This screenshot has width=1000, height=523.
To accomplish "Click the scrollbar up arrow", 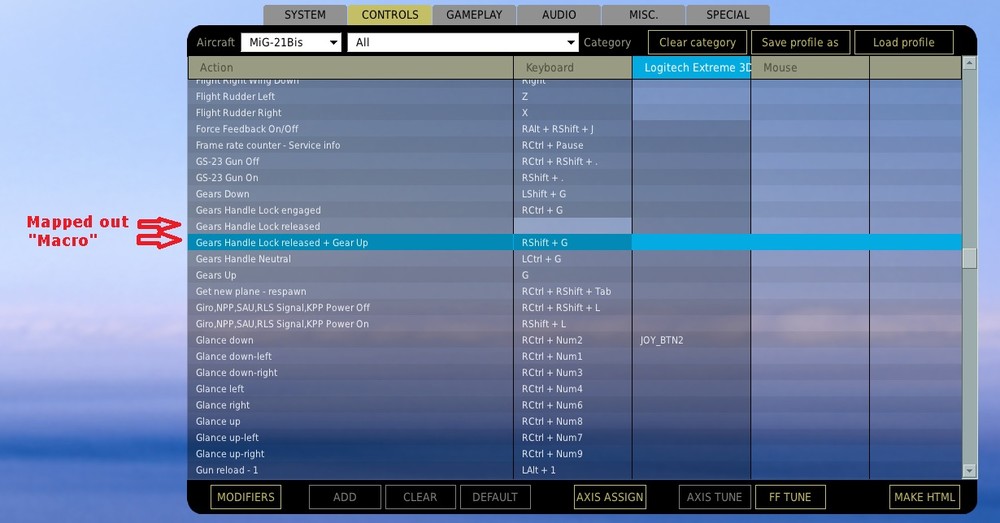I will (x=969, y=63).
